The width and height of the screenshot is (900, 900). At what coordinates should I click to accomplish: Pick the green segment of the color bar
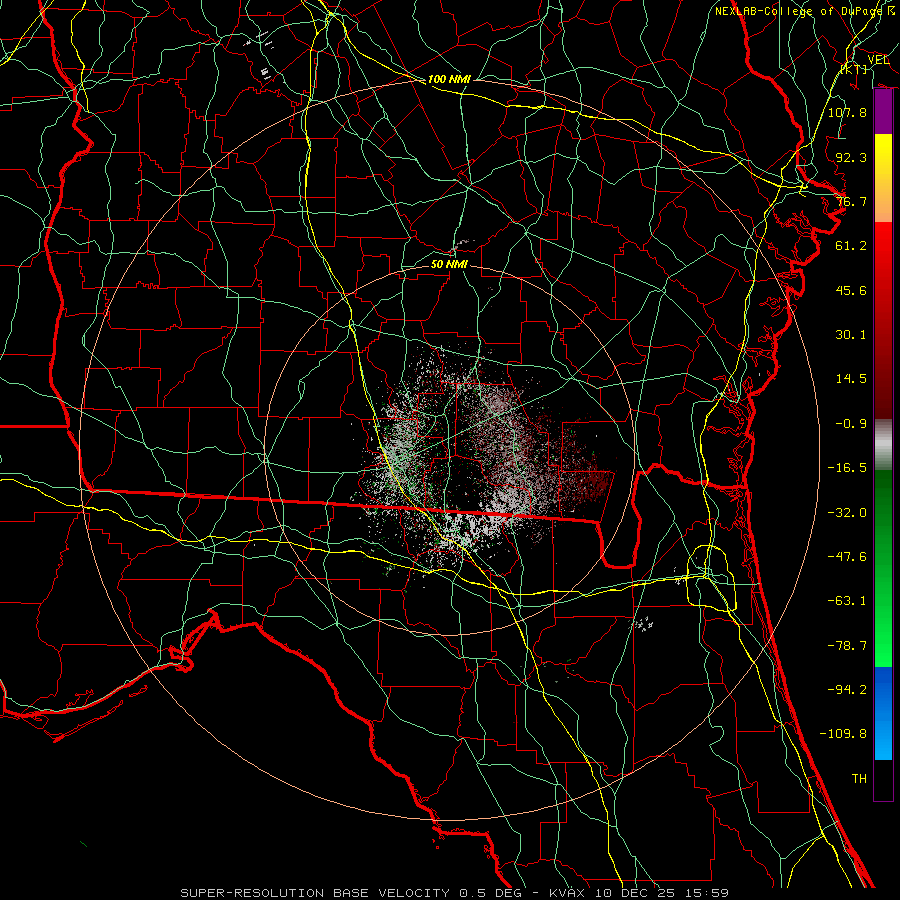pos(883,568)
